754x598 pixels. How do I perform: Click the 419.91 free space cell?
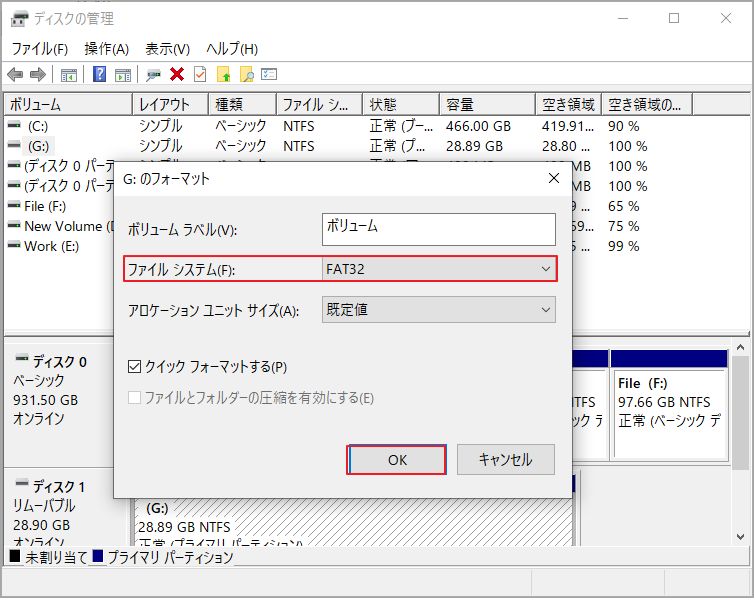[567, 126]
